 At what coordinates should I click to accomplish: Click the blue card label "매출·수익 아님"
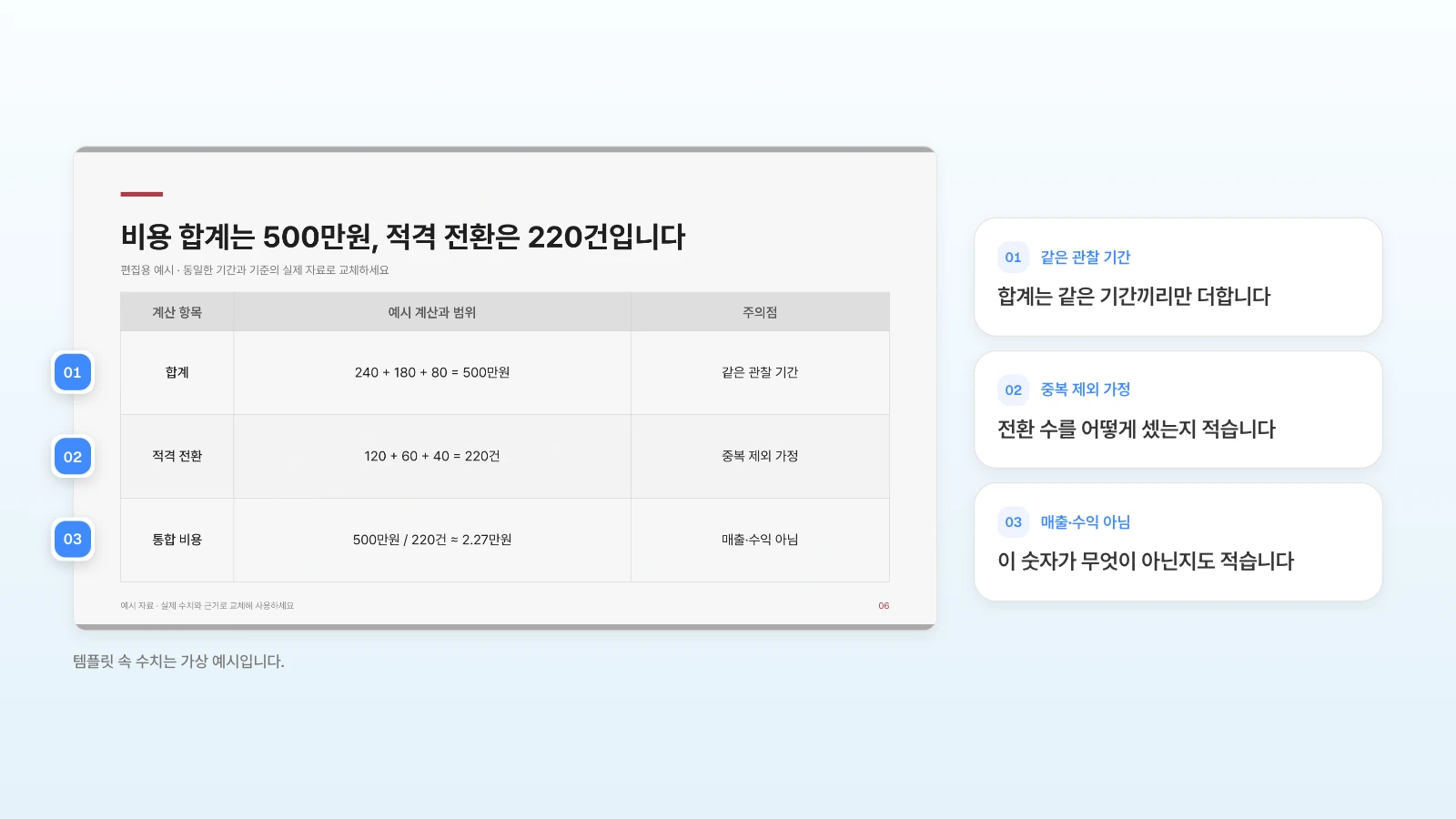(x=1086, y=522)
